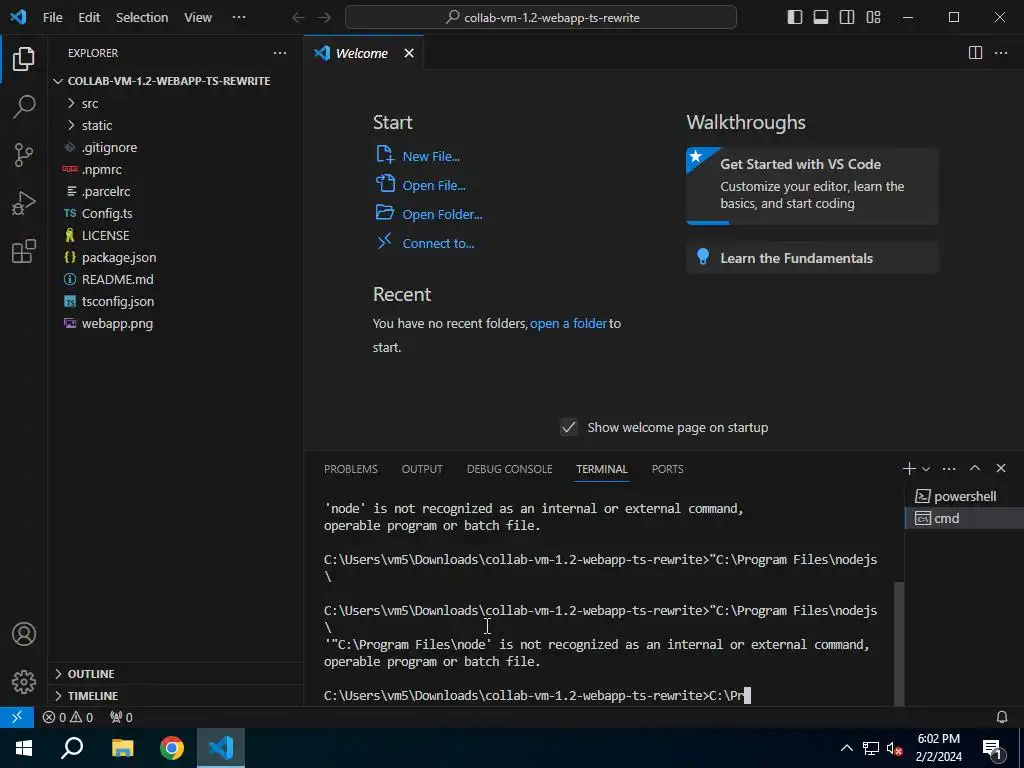Open Explorer Views and More Actions ellipsis
1024x768 pixels.
click(x=280, y=53)
